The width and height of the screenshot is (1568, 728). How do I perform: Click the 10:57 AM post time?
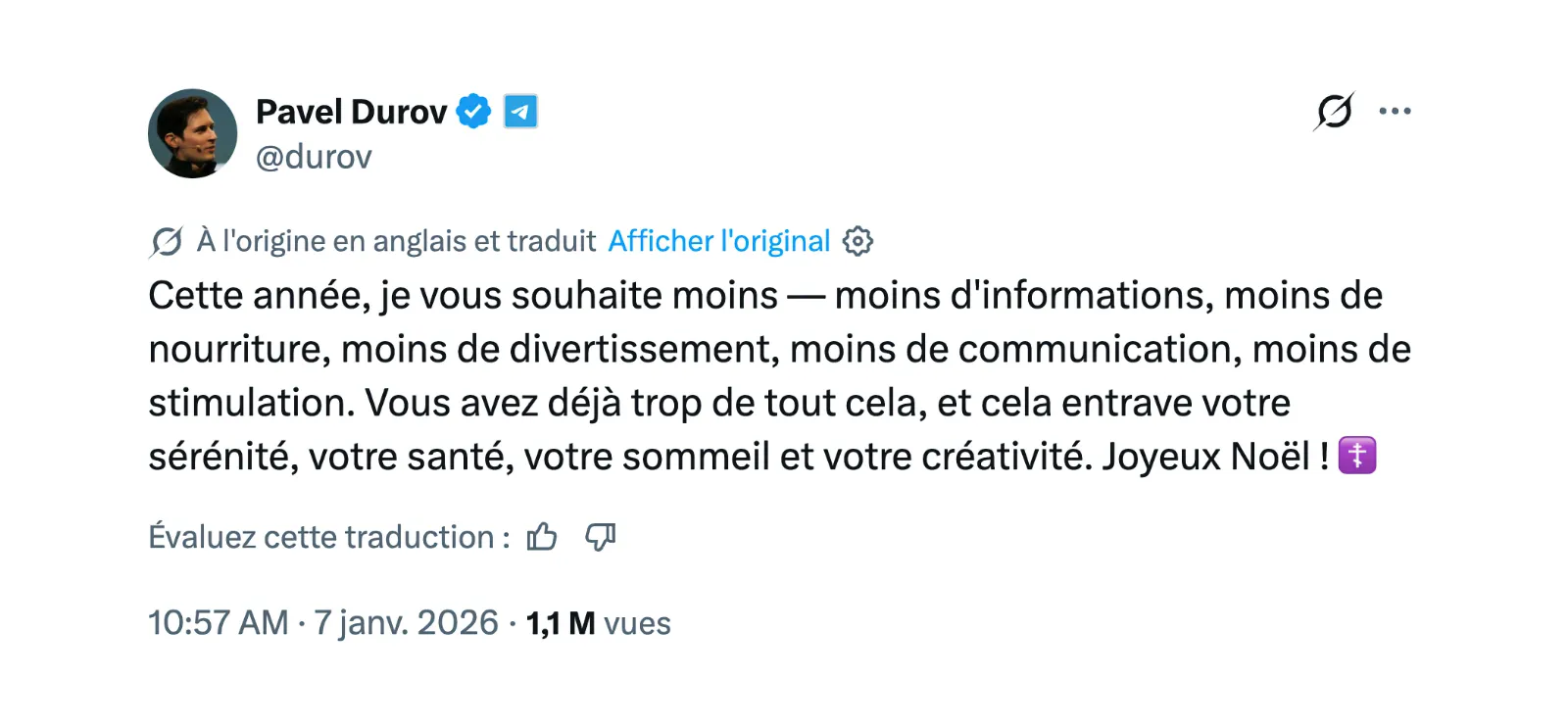tap(219, 623)
